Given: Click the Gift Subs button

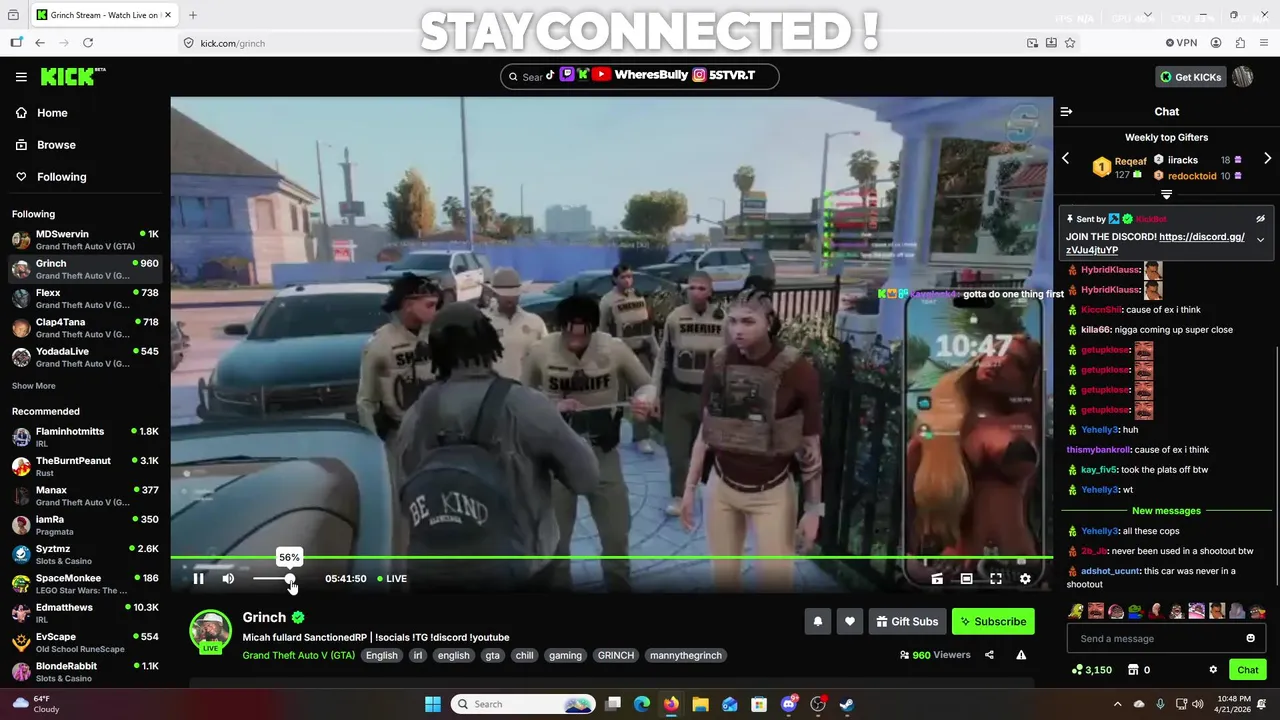Looking at the screenshot, I should 907,621.
